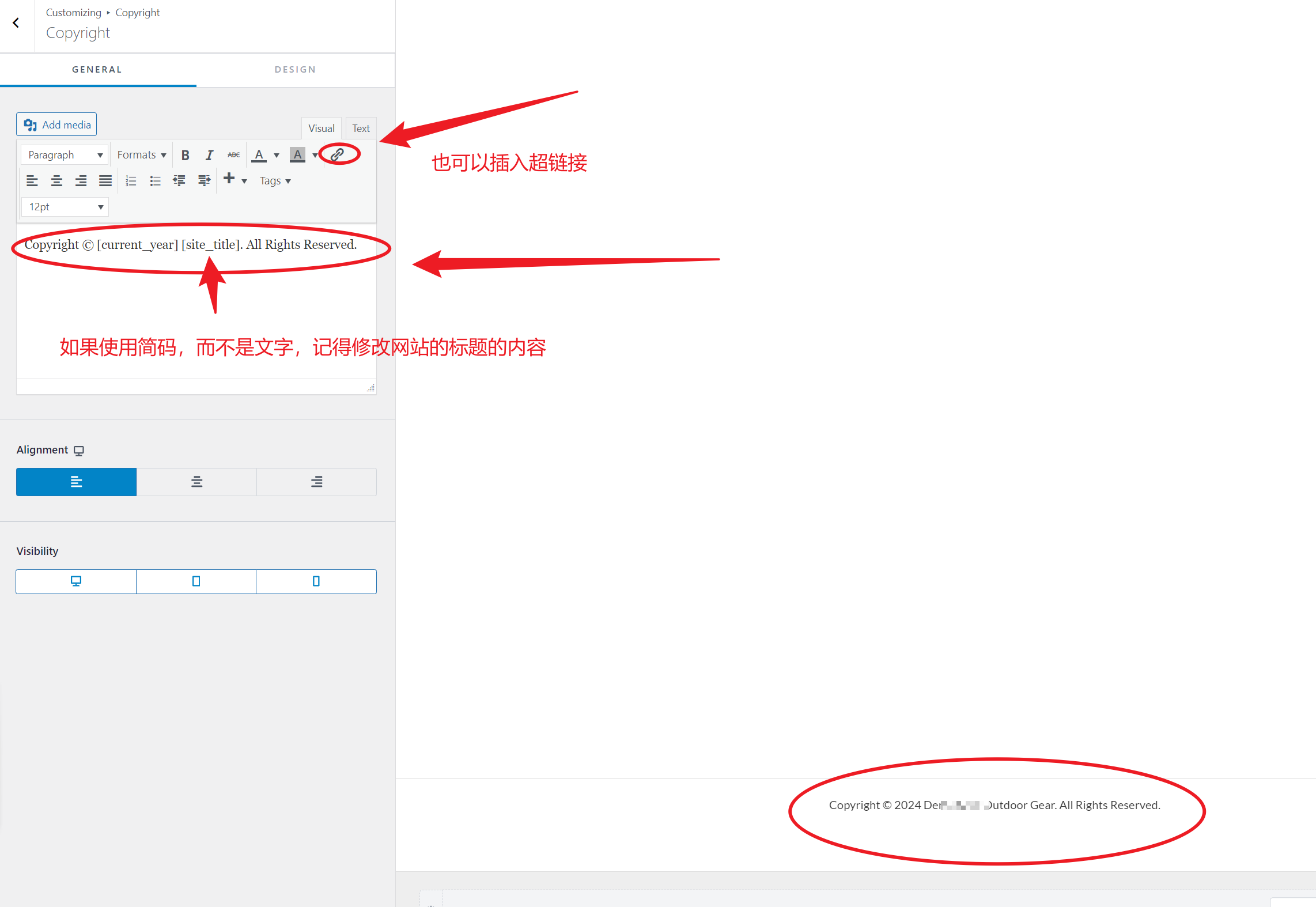Switch to Visual editor mode
Screen dimensions: 1316x907
[320, 127]
